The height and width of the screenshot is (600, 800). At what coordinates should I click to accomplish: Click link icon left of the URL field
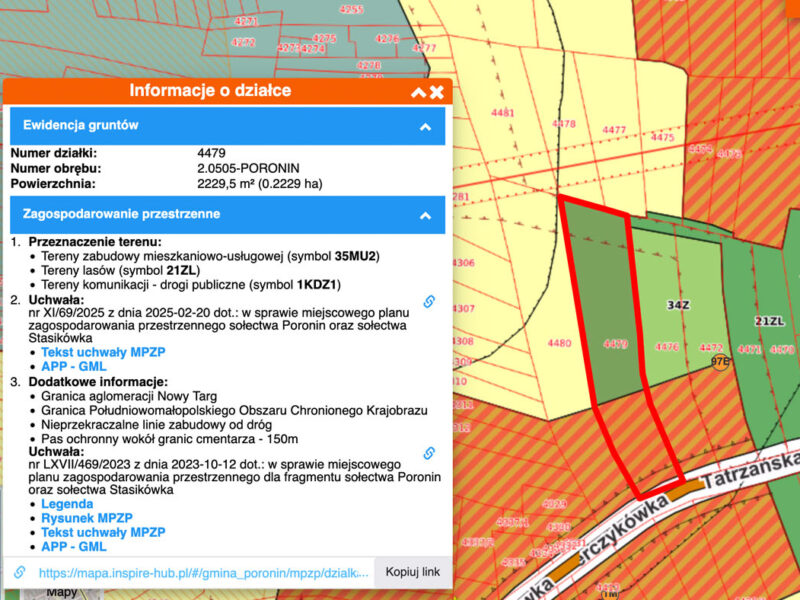tap(20, 572)
